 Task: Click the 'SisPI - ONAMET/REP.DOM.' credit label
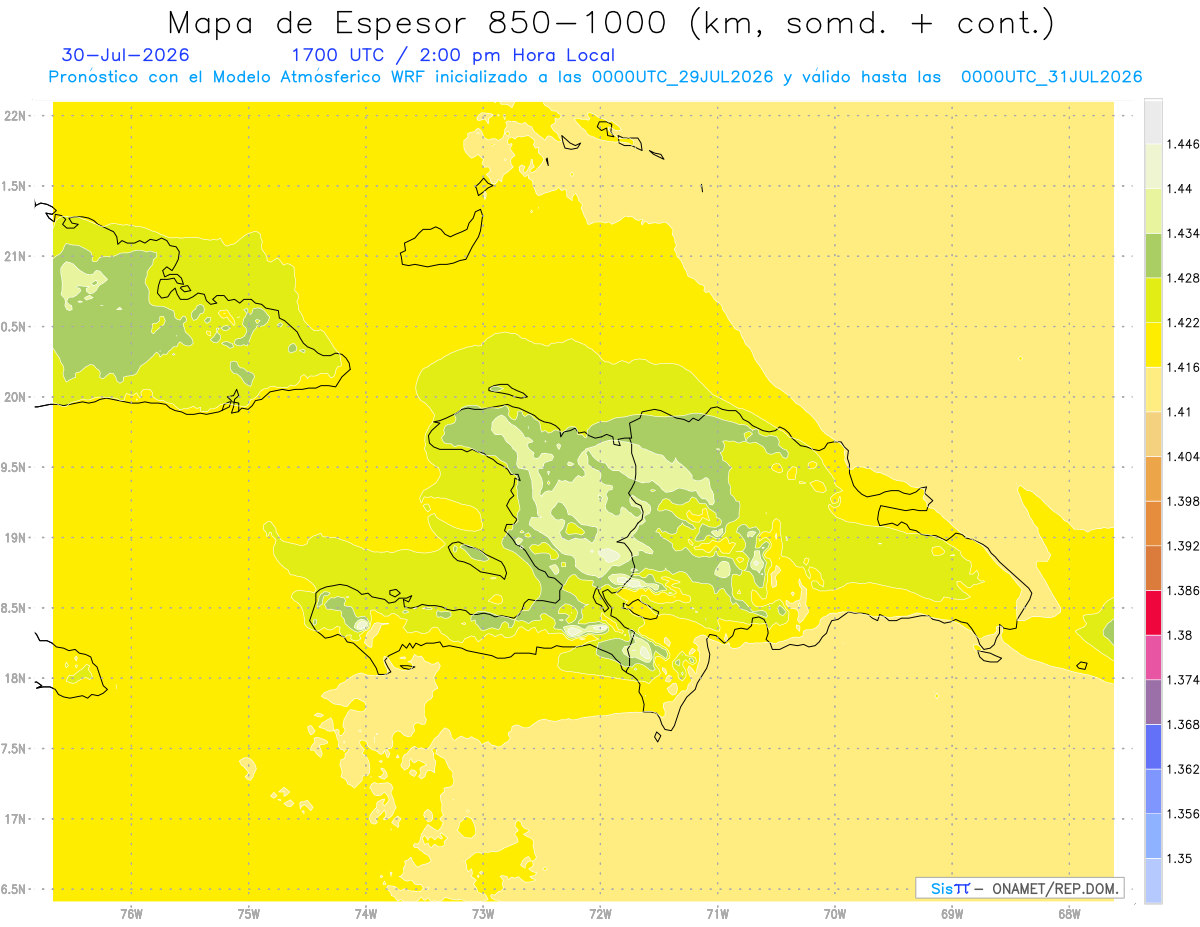click(x=1019, y=888)
